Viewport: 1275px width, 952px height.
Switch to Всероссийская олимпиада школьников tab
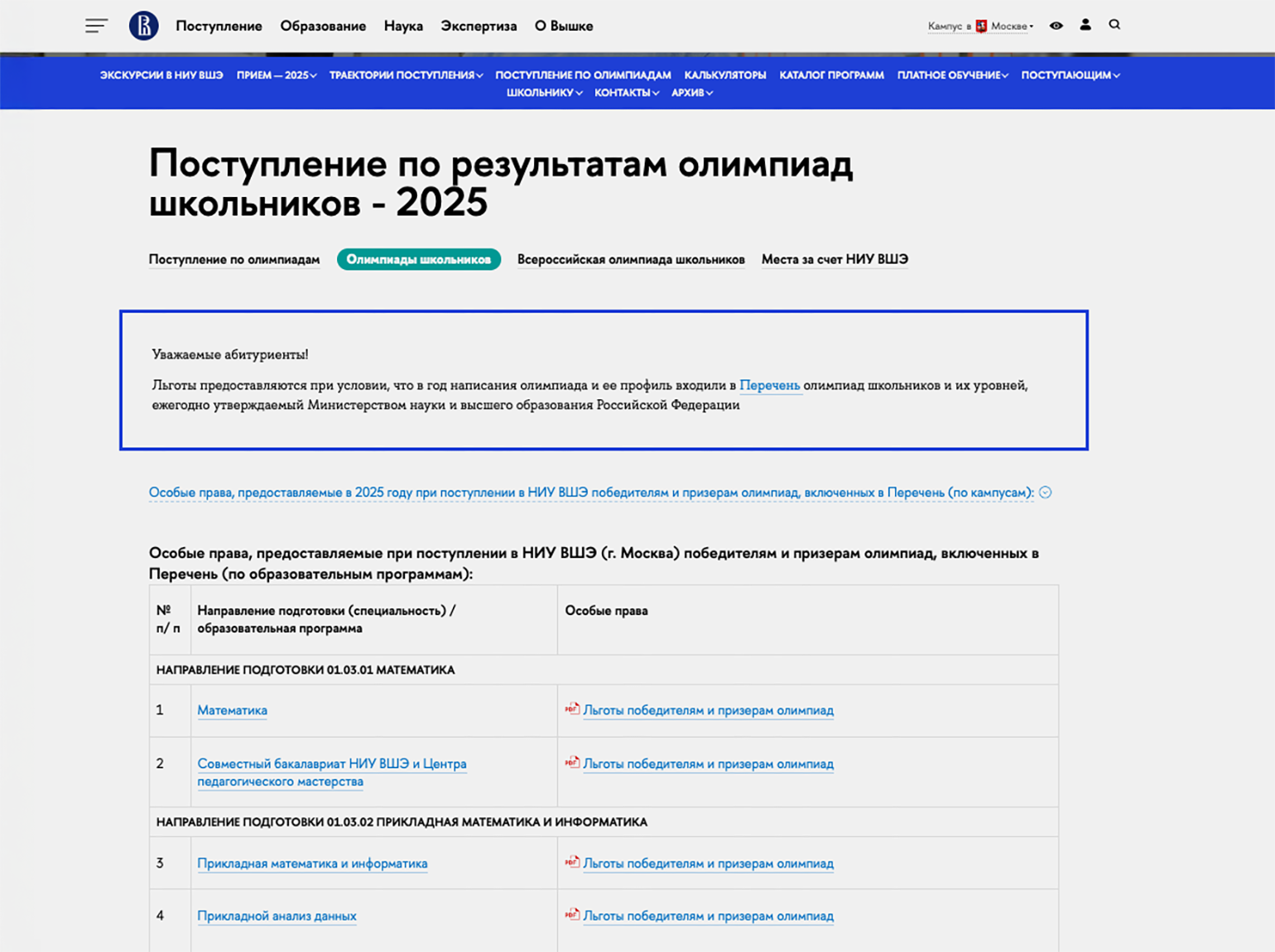click(x=631, y=260)
